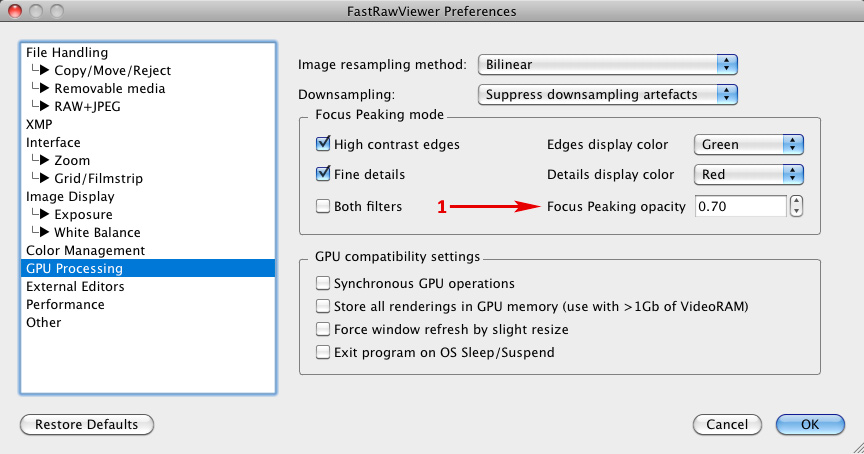Enable the Both filters checkbox
Viewport: 864px width, 454px height.
pos(323,207)
